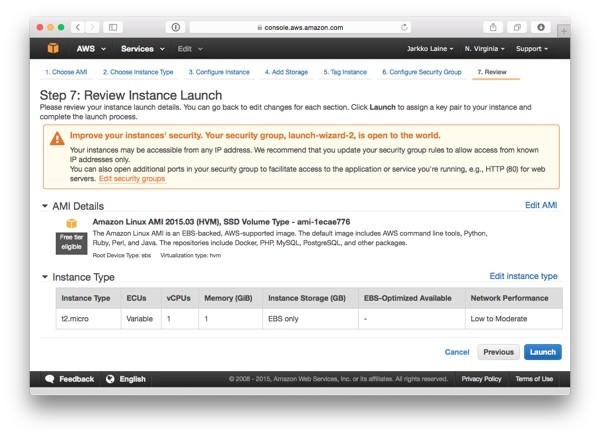Viewport: 600px width, 438px height.
Task: Open the AWS dropdown menu
Action: [91, 49]
